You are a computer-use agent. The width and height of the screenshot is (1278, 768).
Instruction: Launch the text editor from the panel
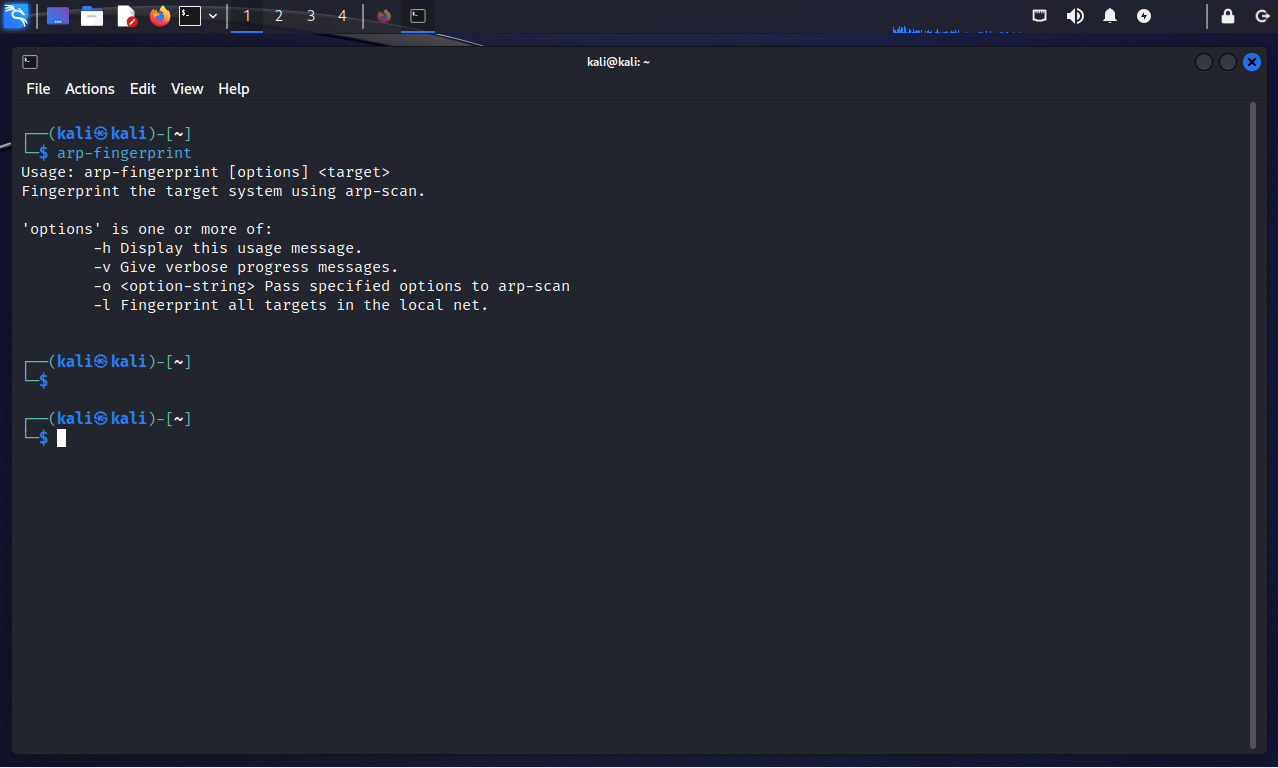(x=126, y=16)
